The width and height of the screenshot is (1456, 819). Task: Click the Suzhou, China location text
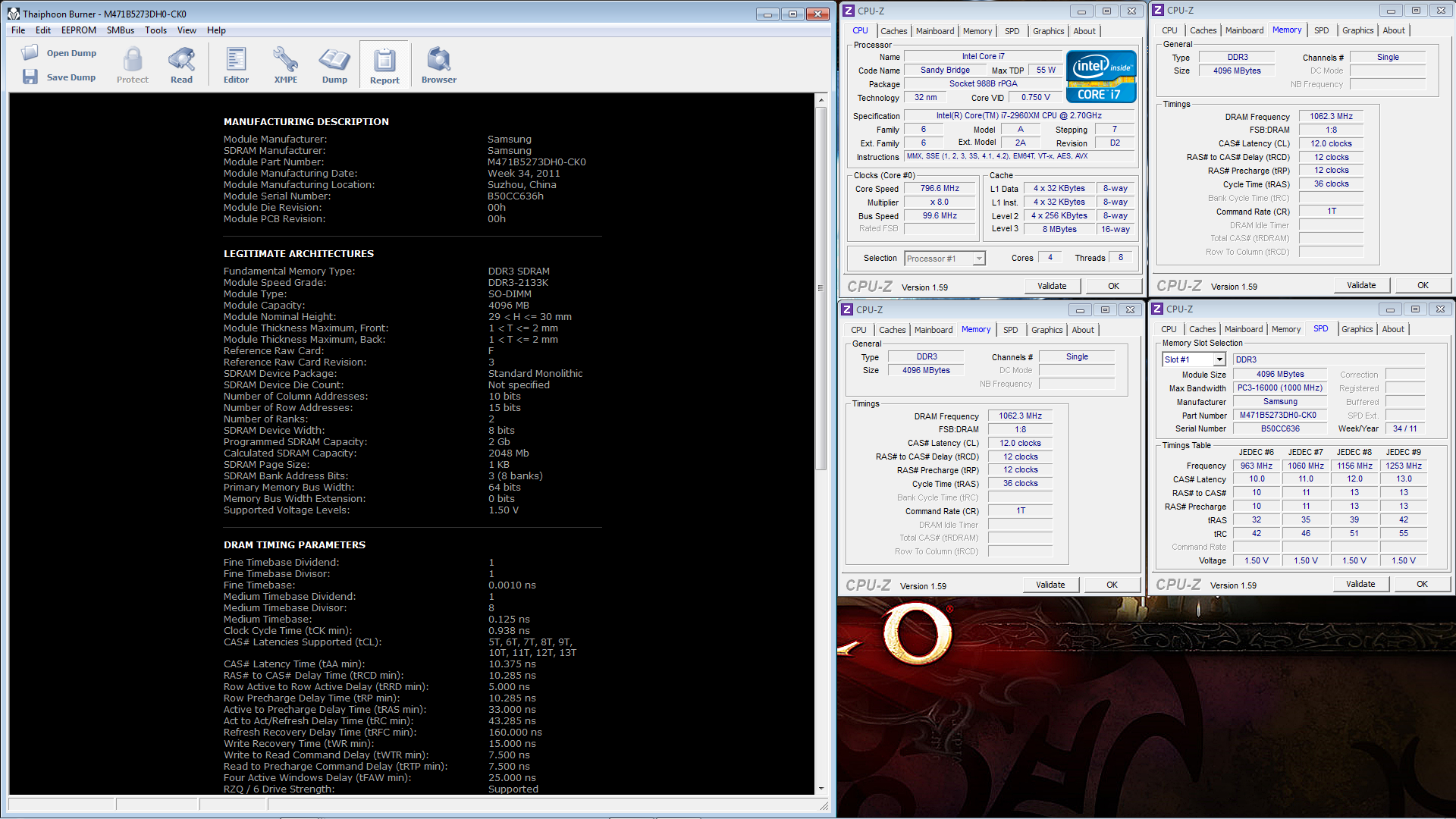click(522, 184)
